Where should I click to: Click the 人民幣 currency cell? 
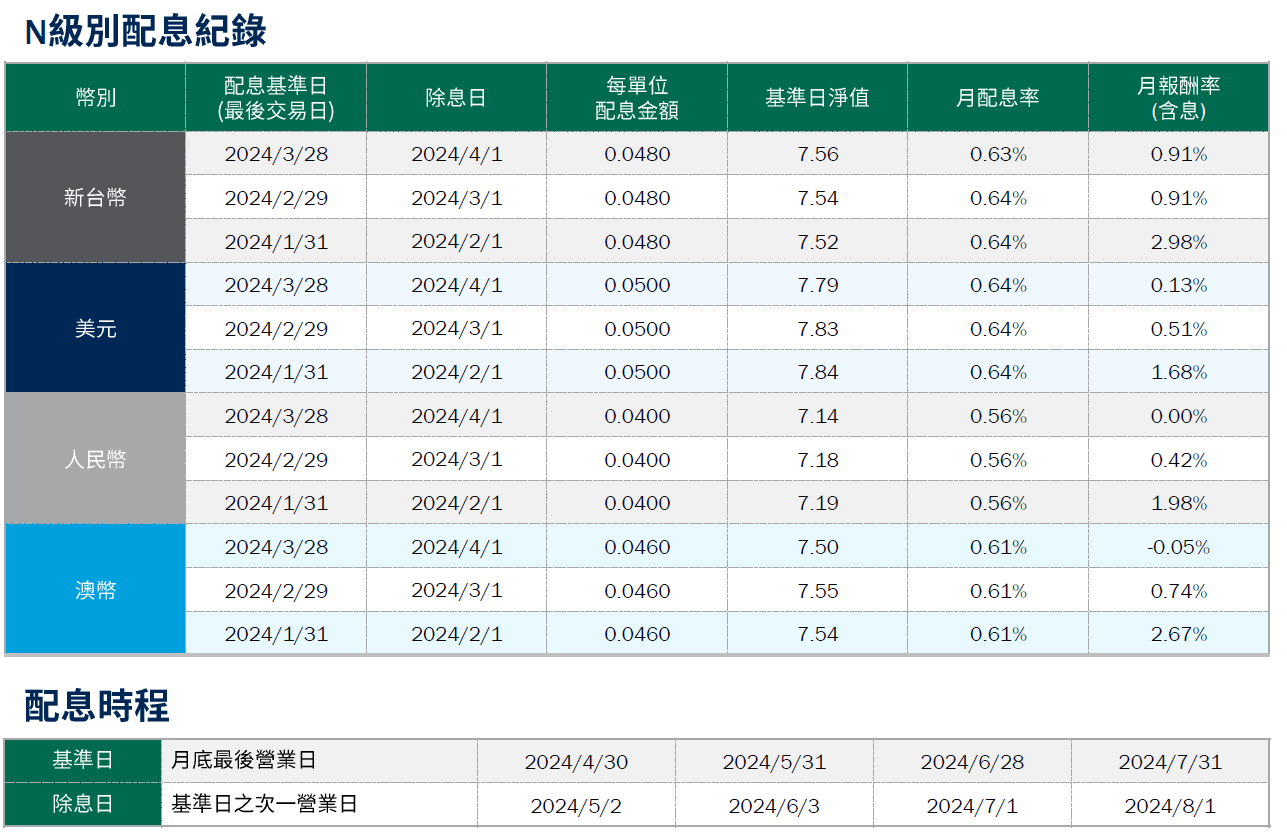tap(95, 460)
